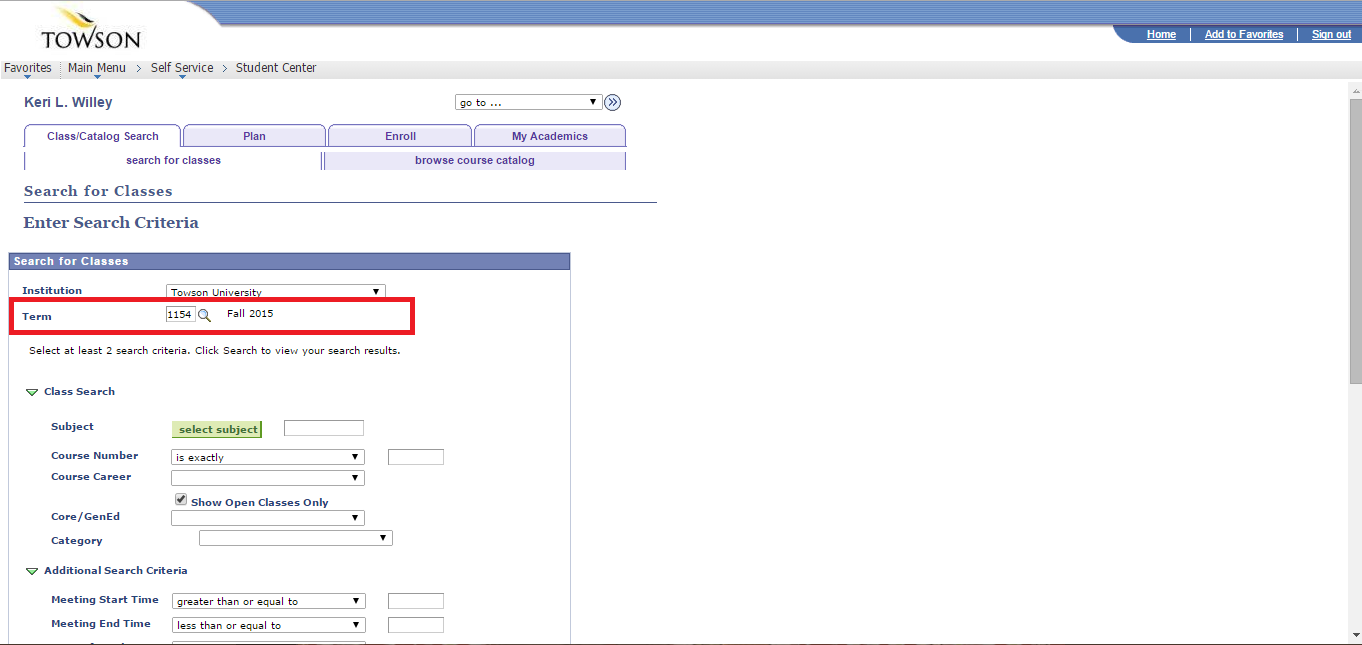Open the Term lookup magnifying glass
Image resolution: width=1362 pixels, height=645 pixels.
[202, 313]
